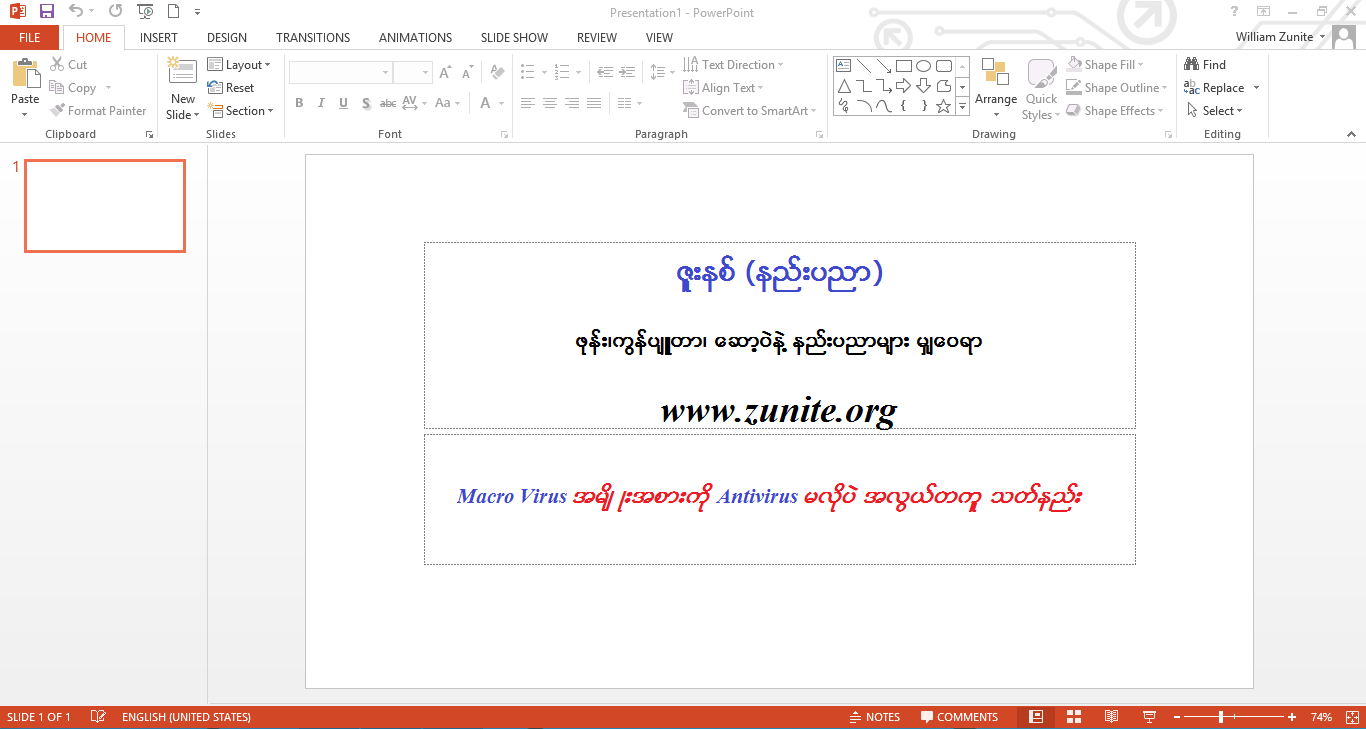Click Convert to SmartArt button
This screenshot has height=729, width=1366.
point(750,111)
